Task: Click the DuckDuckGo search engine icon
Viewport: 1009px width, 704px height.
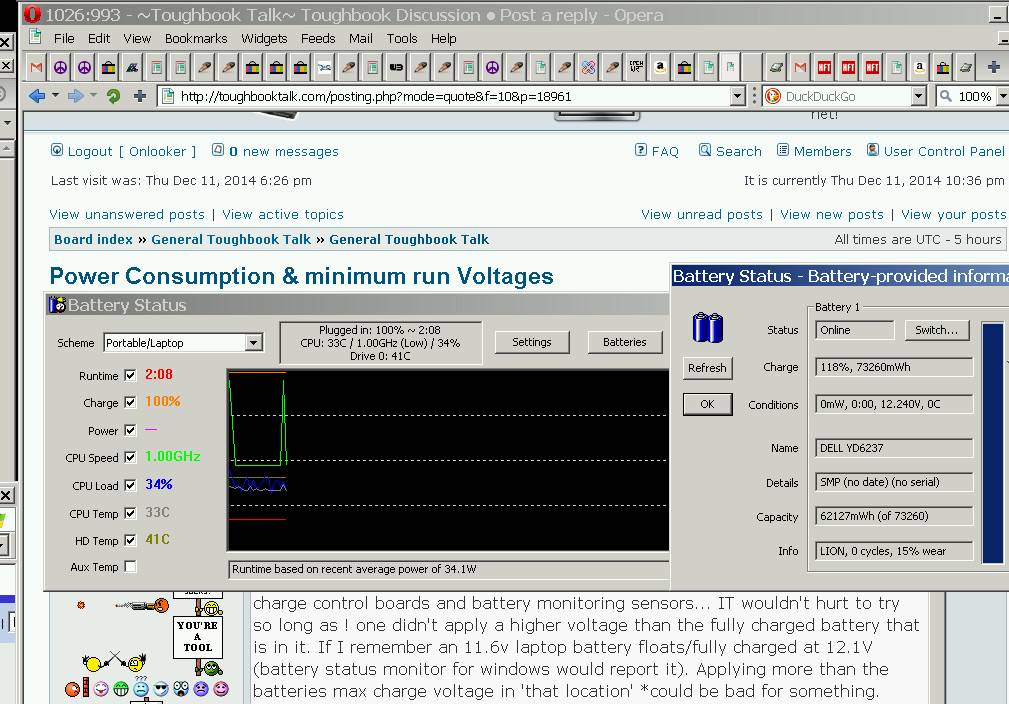Action: point(772,97)
